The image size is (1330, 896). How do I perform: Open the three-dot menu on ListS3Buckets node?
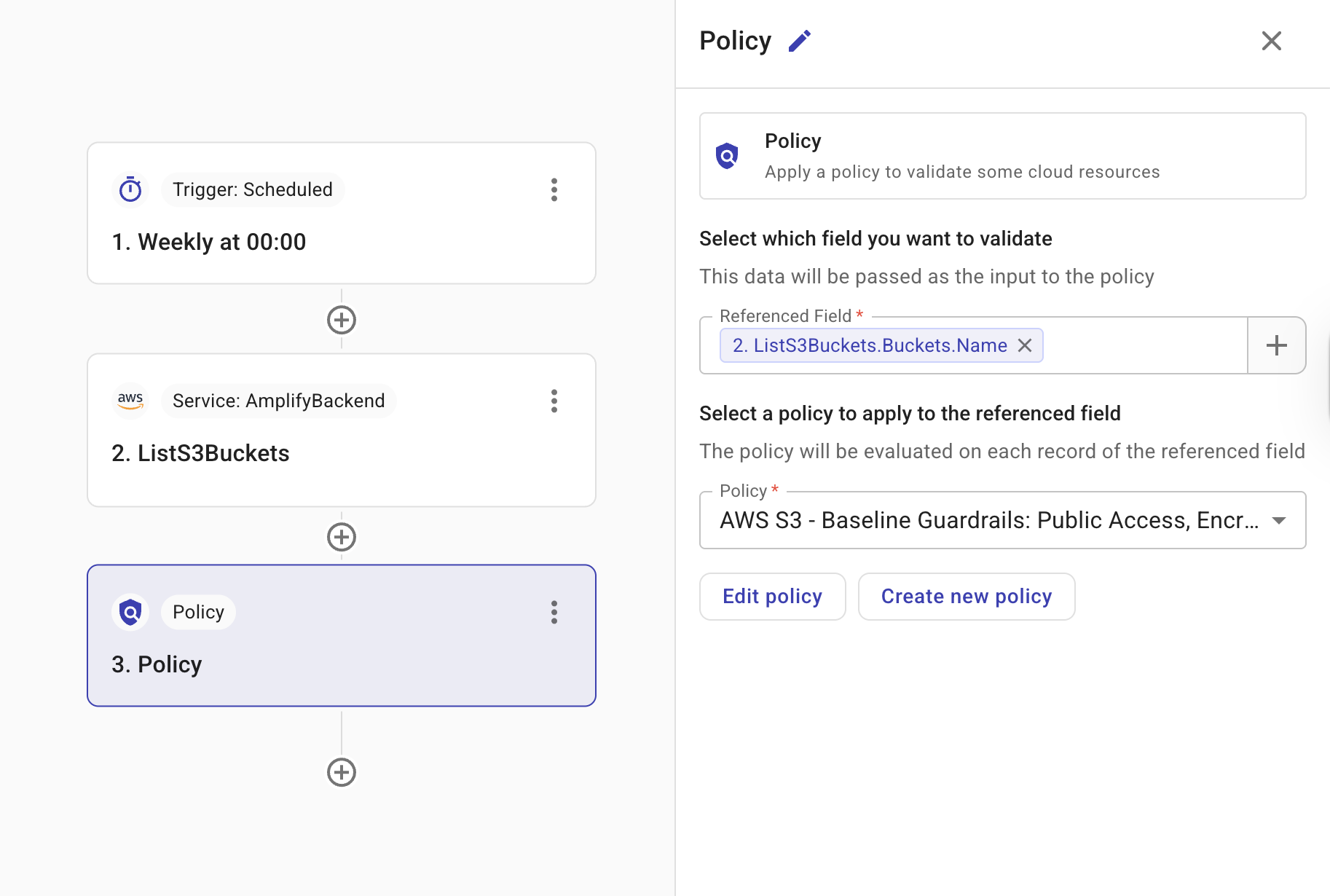click(554, 401)
